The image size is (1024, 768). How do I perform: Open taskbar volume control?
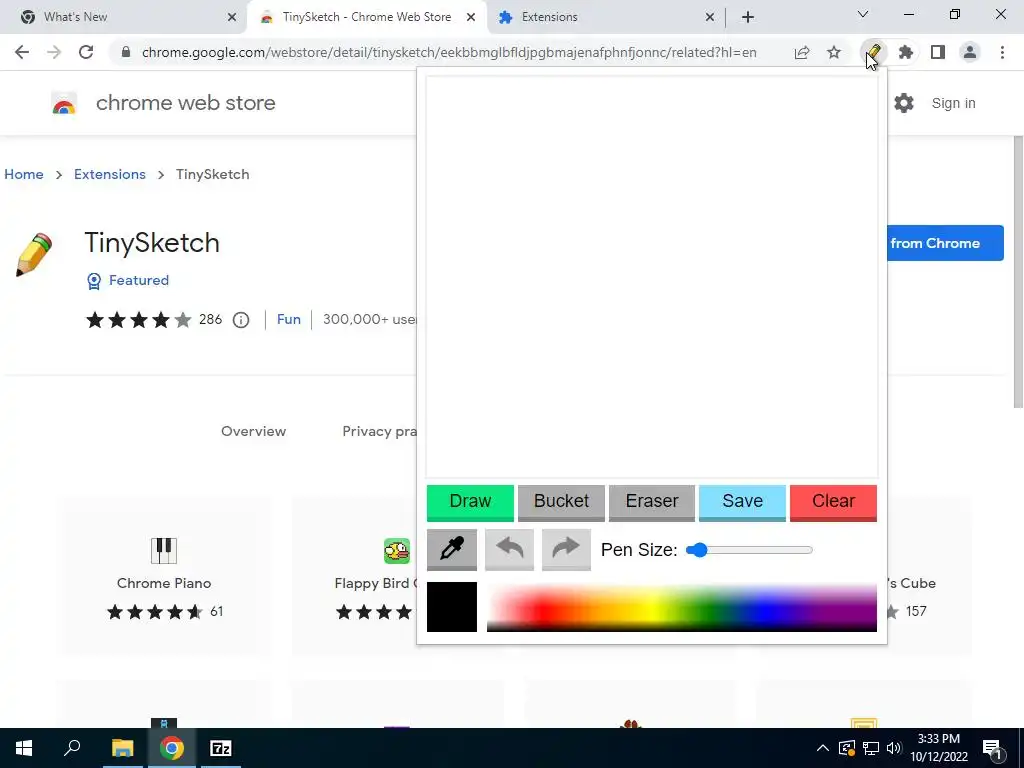coord(894,748)
